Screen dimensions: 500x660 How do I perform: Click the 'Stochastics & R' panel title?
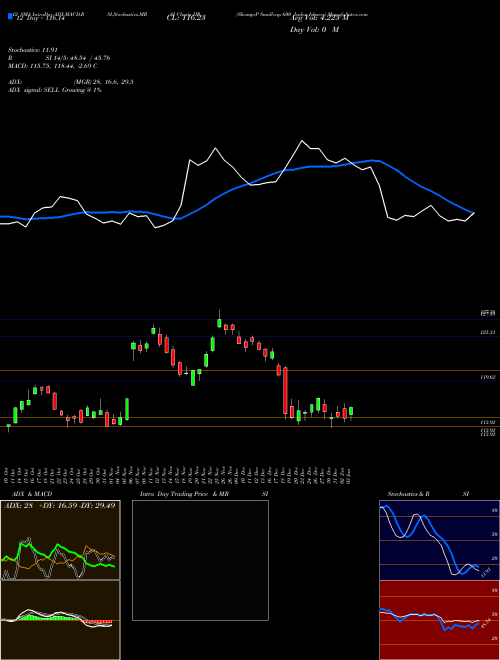click(x=408, y=494)
